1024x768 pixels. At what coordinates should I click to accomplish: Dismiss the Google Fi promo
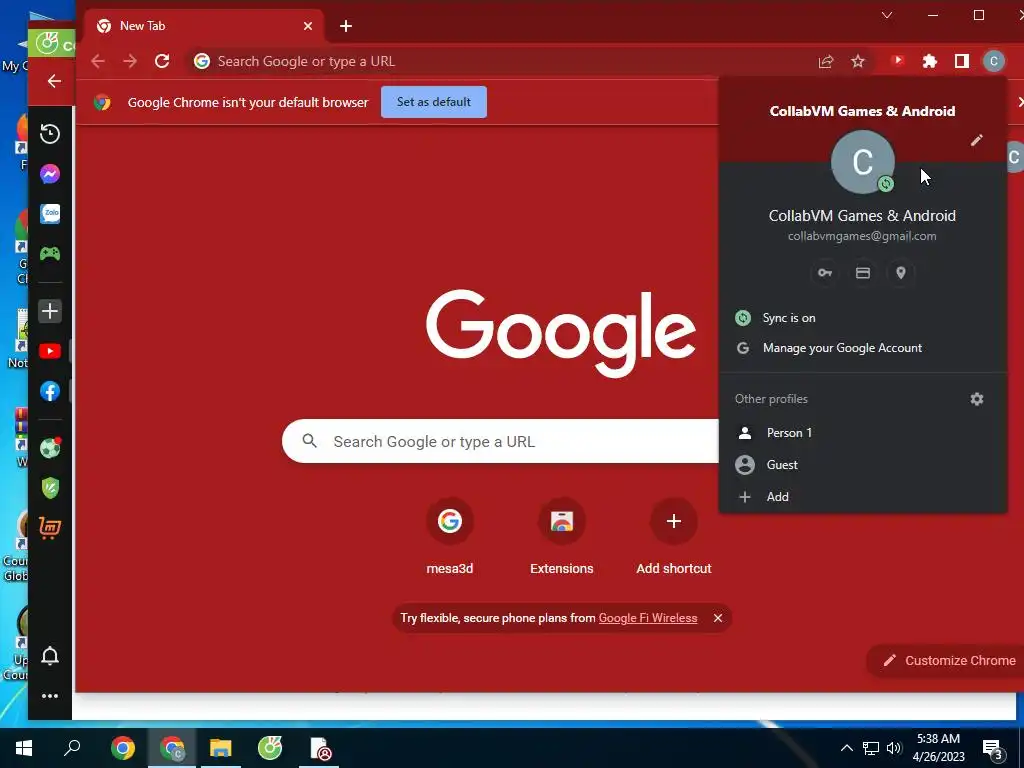coord(718,618)
